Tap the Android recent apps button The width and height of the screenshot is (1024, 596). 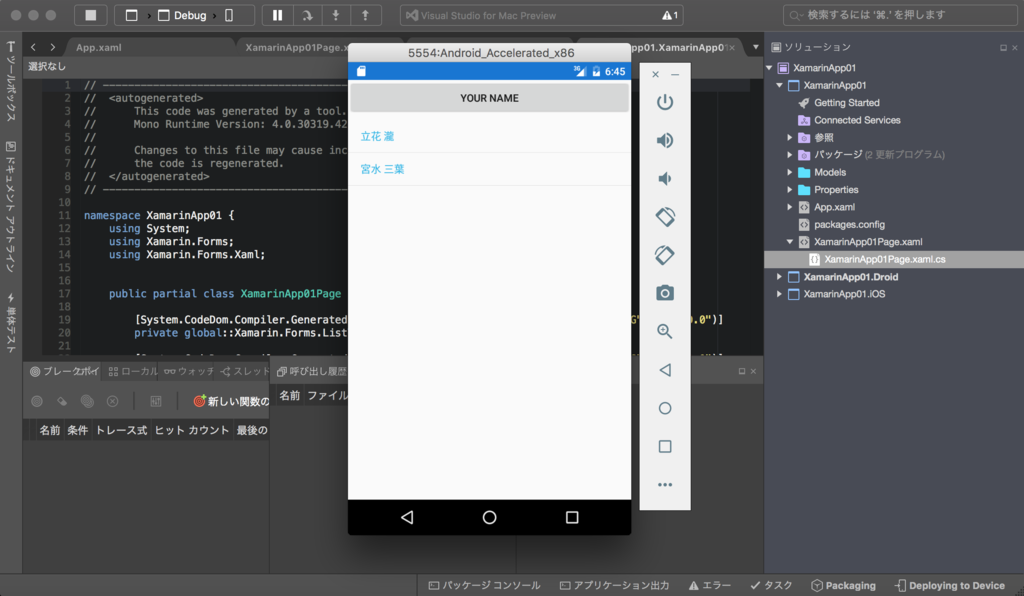click(x=572, y=517)
